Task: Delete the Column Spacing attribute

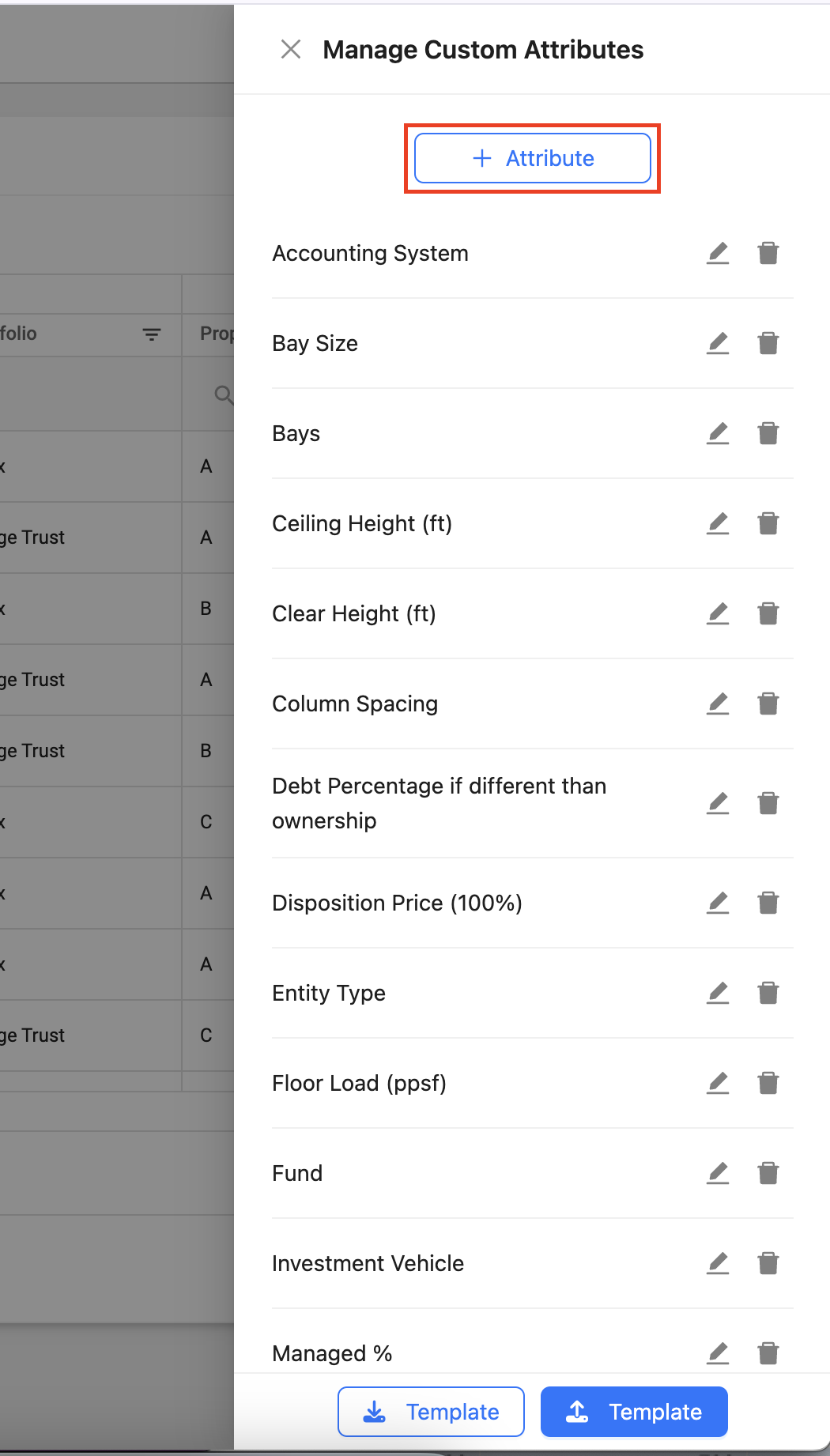Action: coord(768,703)
